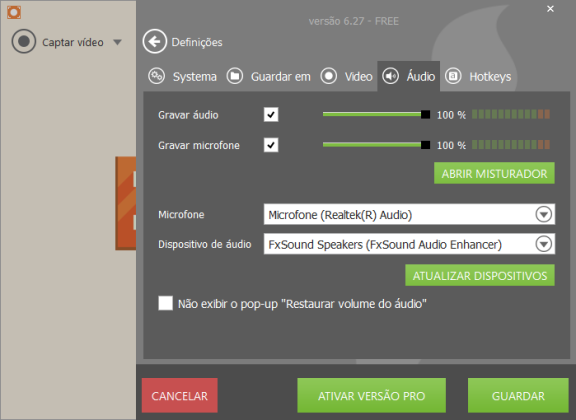
Task: Click the orange app logo icon
Action: [14, 12]
